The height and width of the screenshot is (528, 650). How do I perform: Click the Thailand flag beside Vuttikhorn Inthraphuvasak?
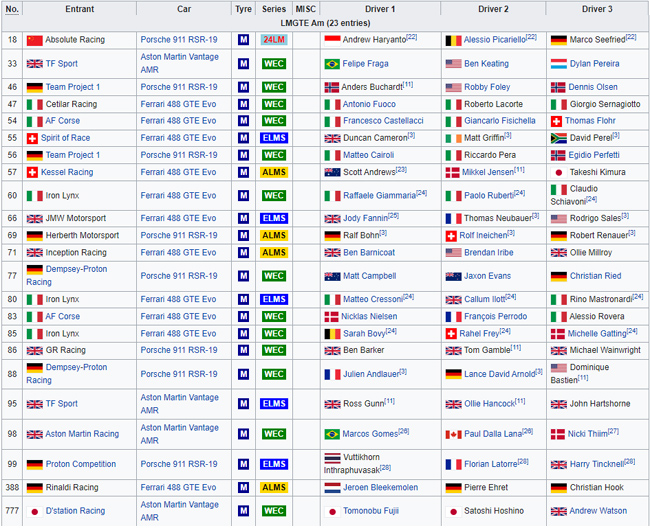[332, 458]
